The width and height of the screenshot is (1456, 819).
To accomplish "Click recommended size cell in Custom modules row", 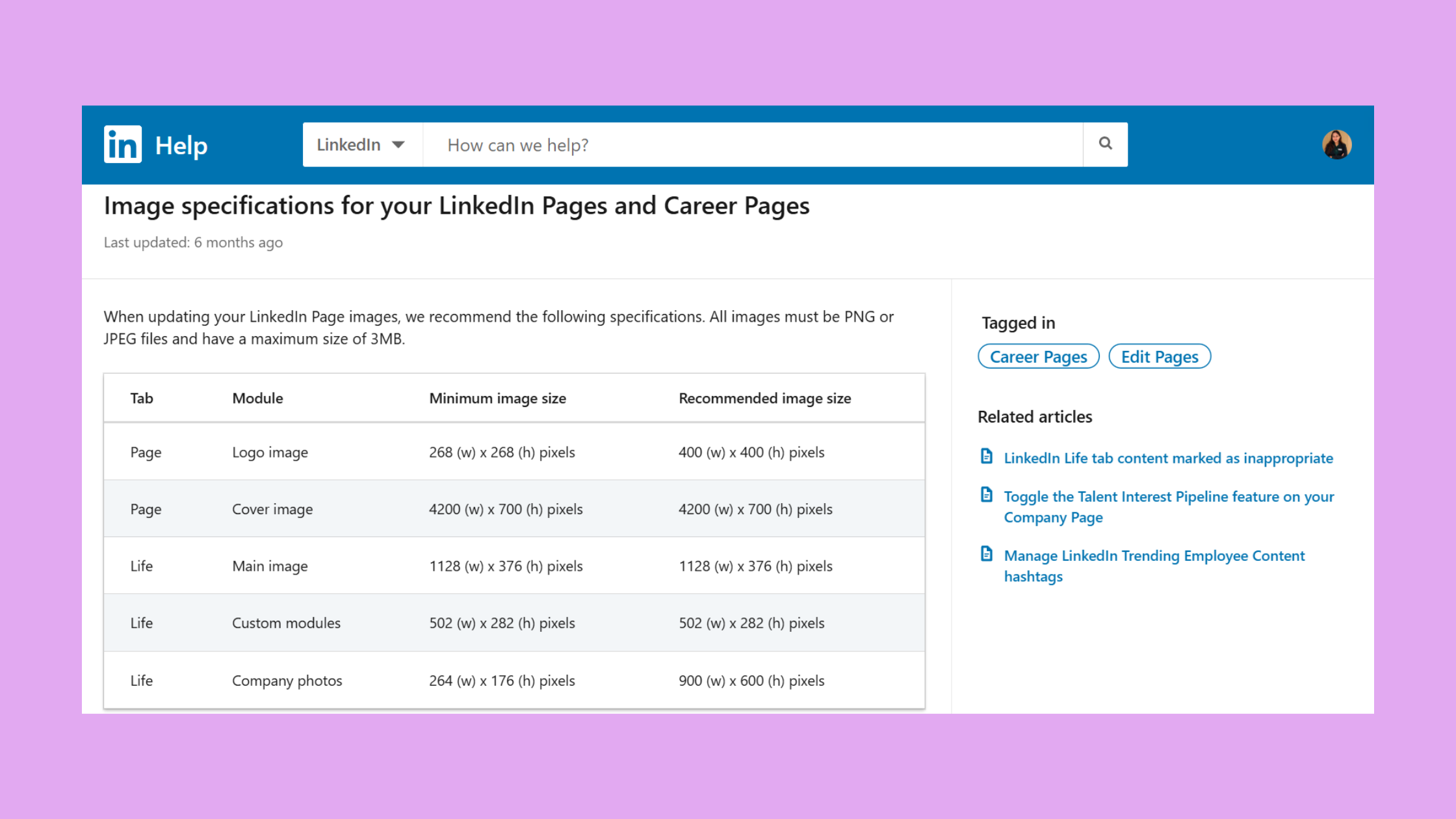I will coord(751,623).
